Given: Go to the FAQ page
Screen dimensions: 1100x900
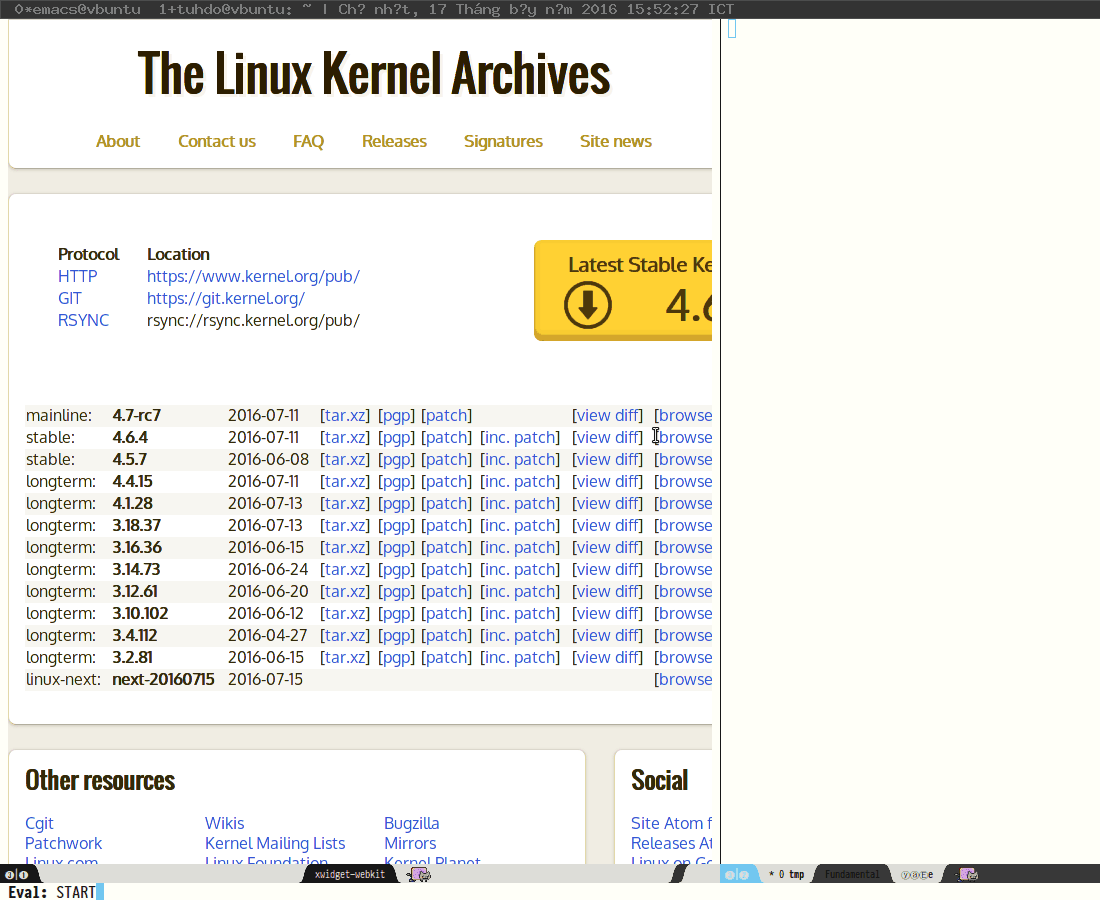Looking at the screenshot, I should [x=309, y=141].
